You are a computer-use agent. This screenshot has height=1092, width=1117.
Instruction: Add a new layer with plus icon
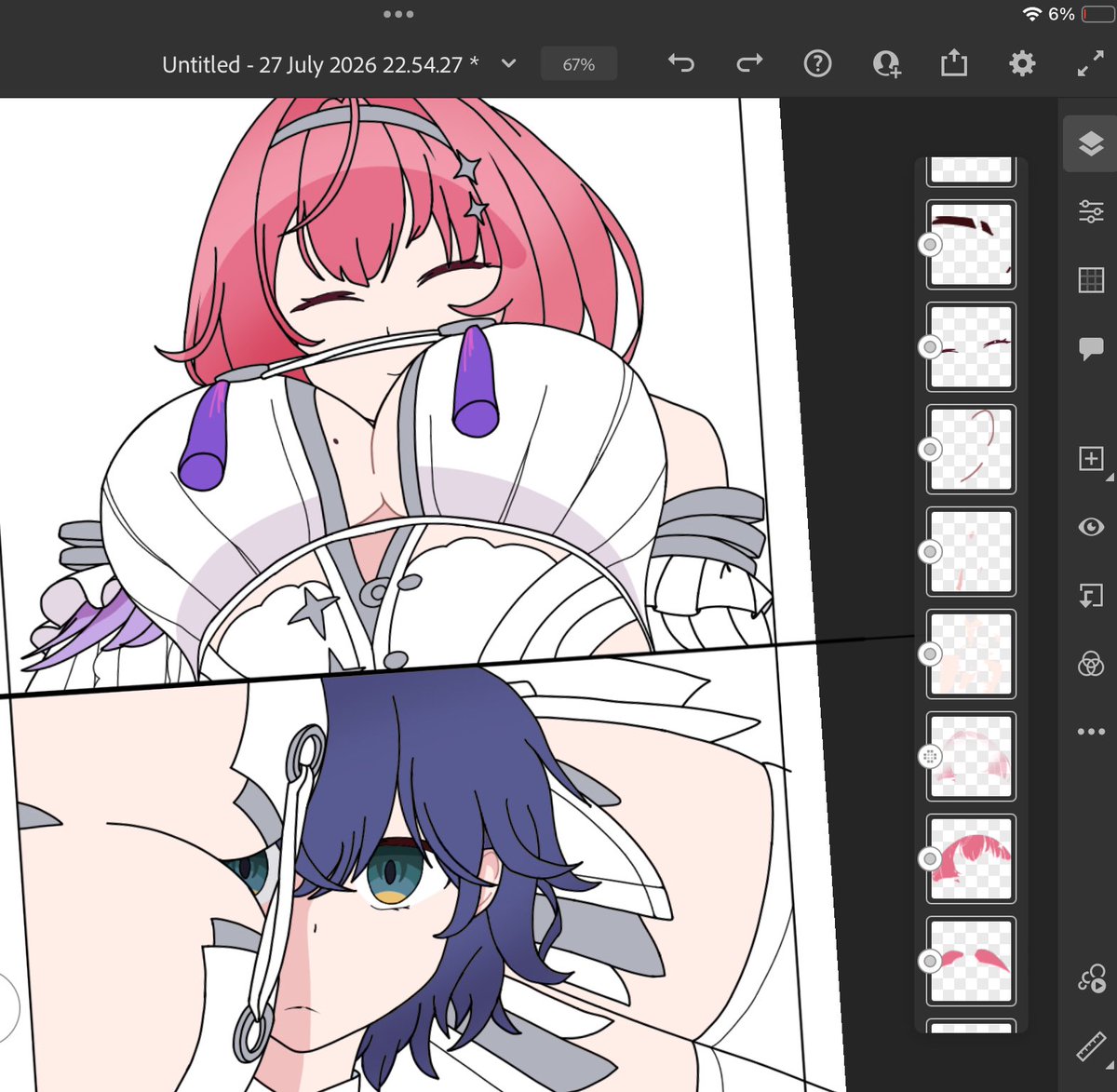pos(1091,459)
